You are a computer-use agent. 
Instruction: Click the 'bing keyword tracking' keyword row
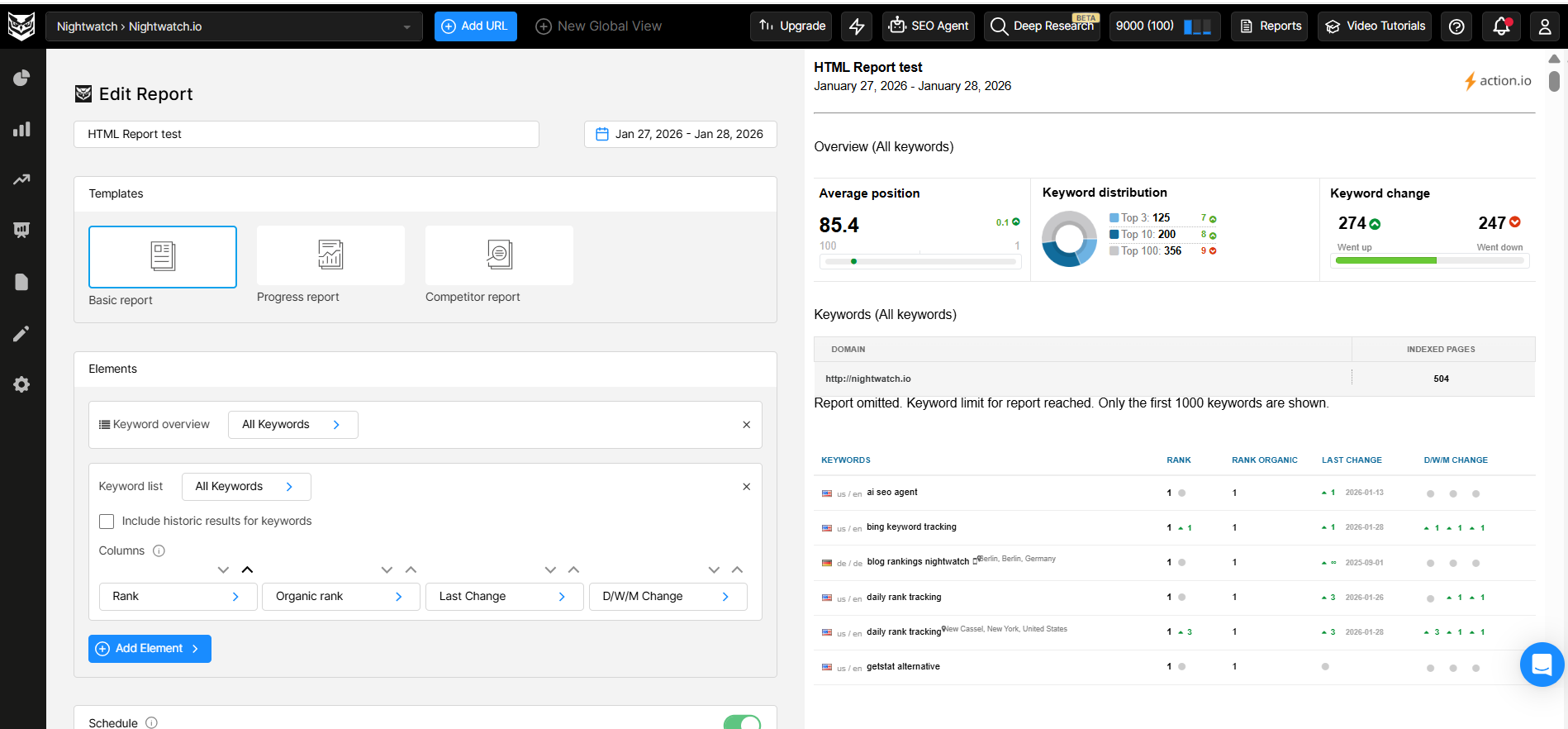[x=1175, y=527]
